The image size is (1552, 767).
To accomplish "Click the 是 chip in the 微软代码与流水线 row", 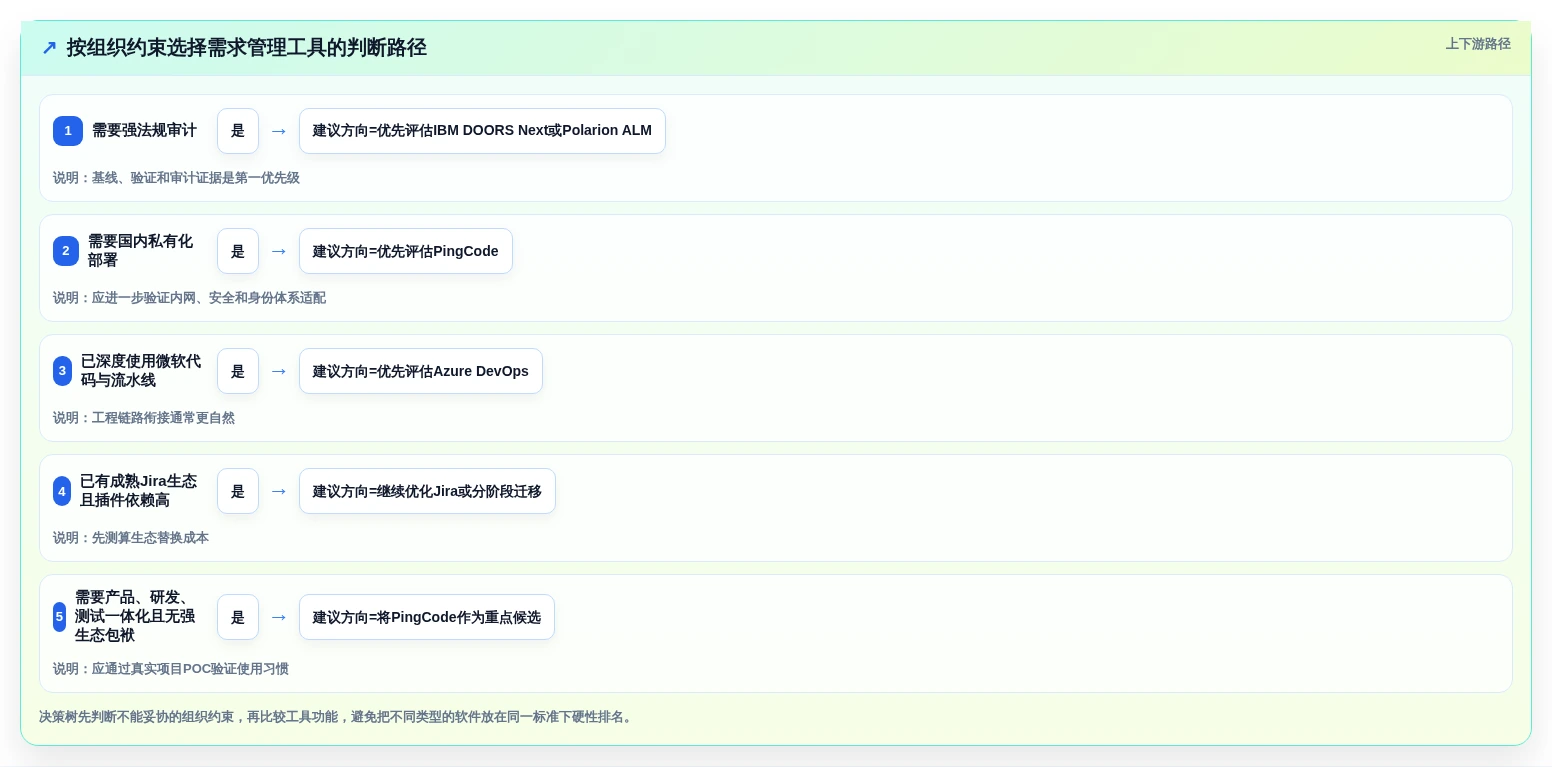I will point(238,371).
